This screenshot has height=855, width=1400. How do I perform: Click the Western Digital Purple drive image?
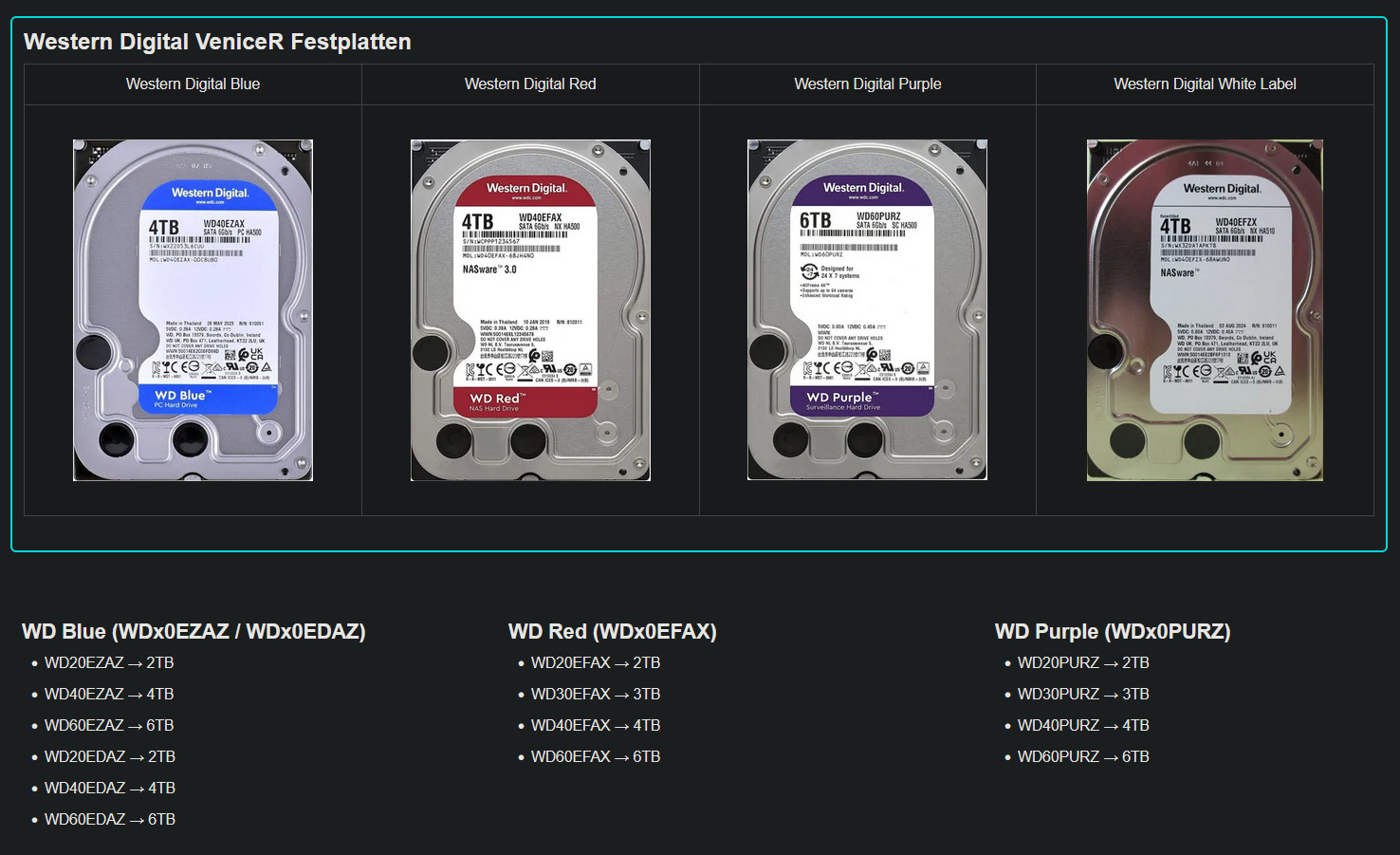pyautogui.click(x=867, y=309)
